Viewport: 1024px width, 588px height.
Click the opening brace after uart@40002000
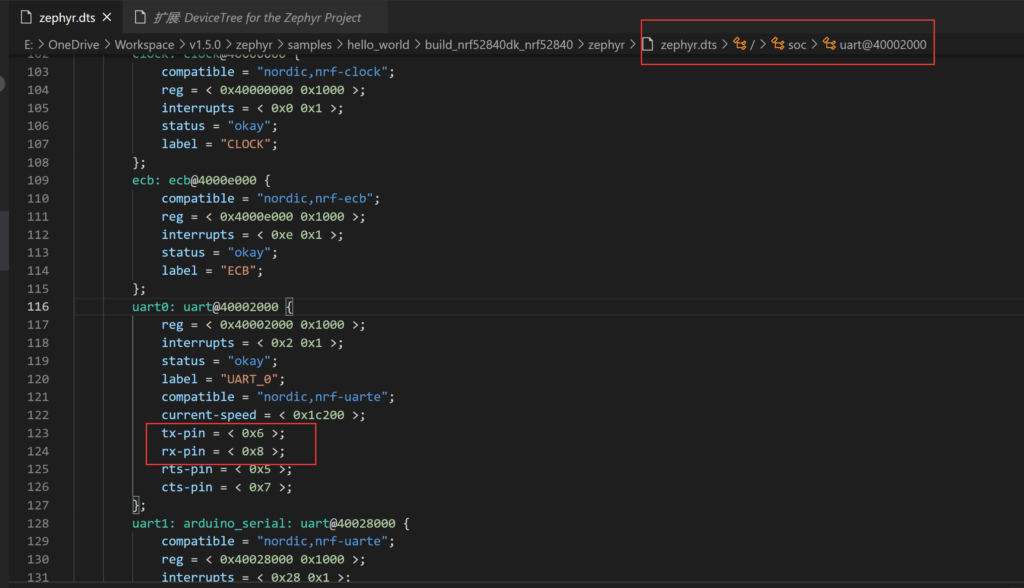(289, 306)
